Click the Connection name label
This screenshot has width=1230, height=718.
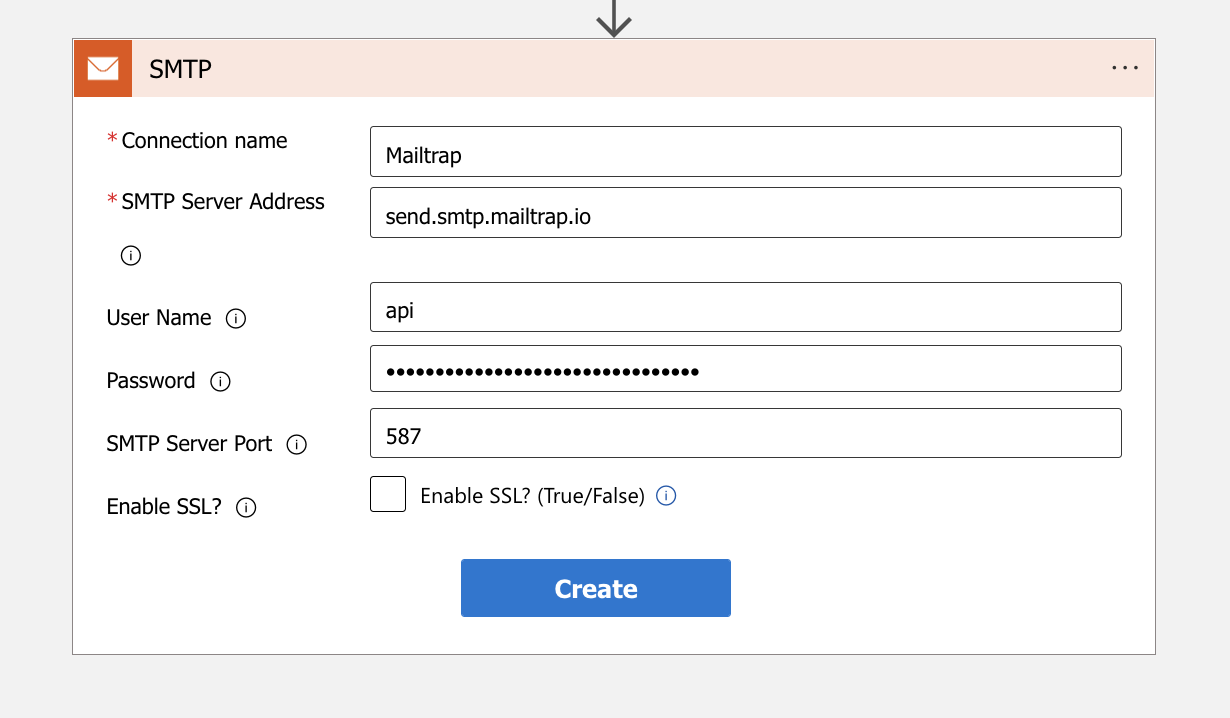pyautogui.click(x=204, y=141)
